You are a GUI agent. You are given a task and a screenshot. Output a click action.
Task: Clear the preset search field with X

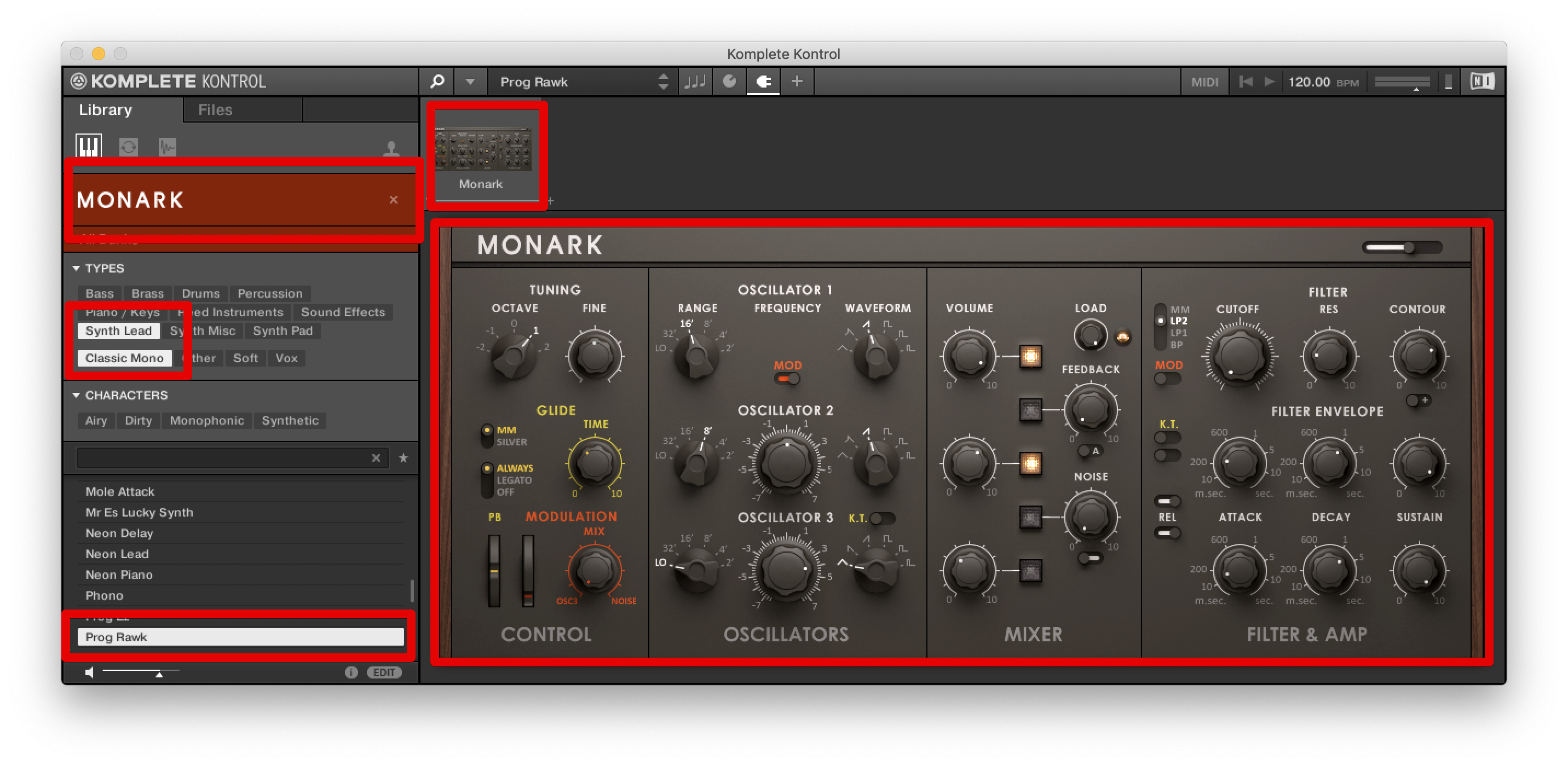[376, 458]
